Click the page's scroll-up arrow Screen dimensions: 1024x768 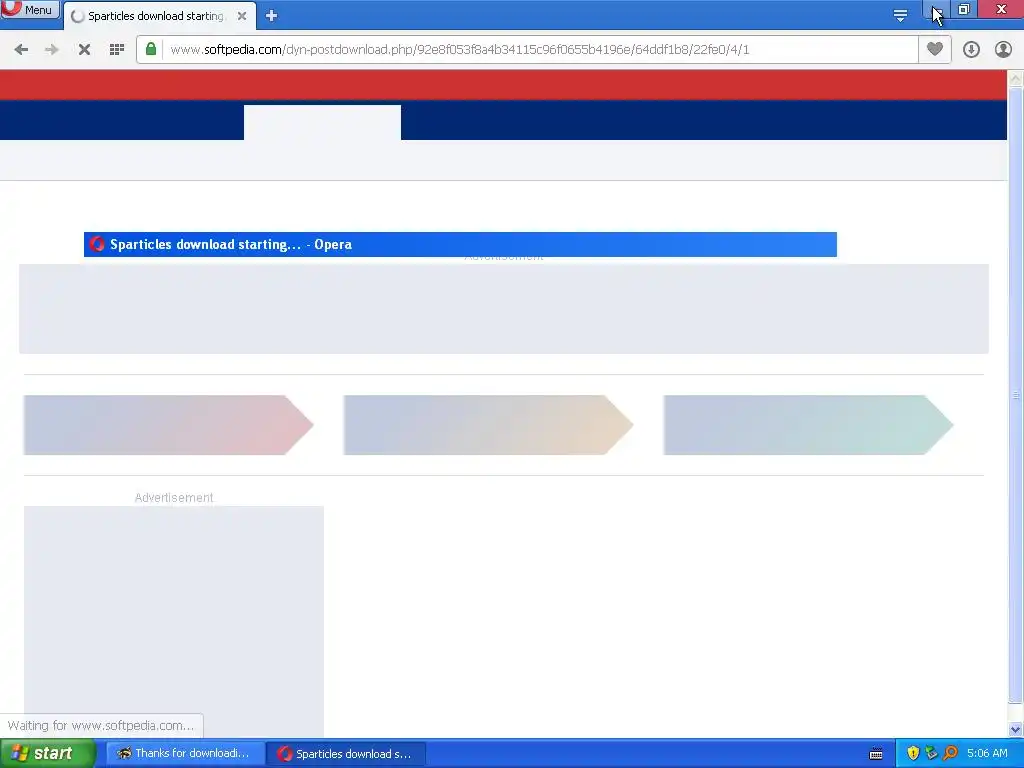pyautogui.click(x=1016, y=78)
